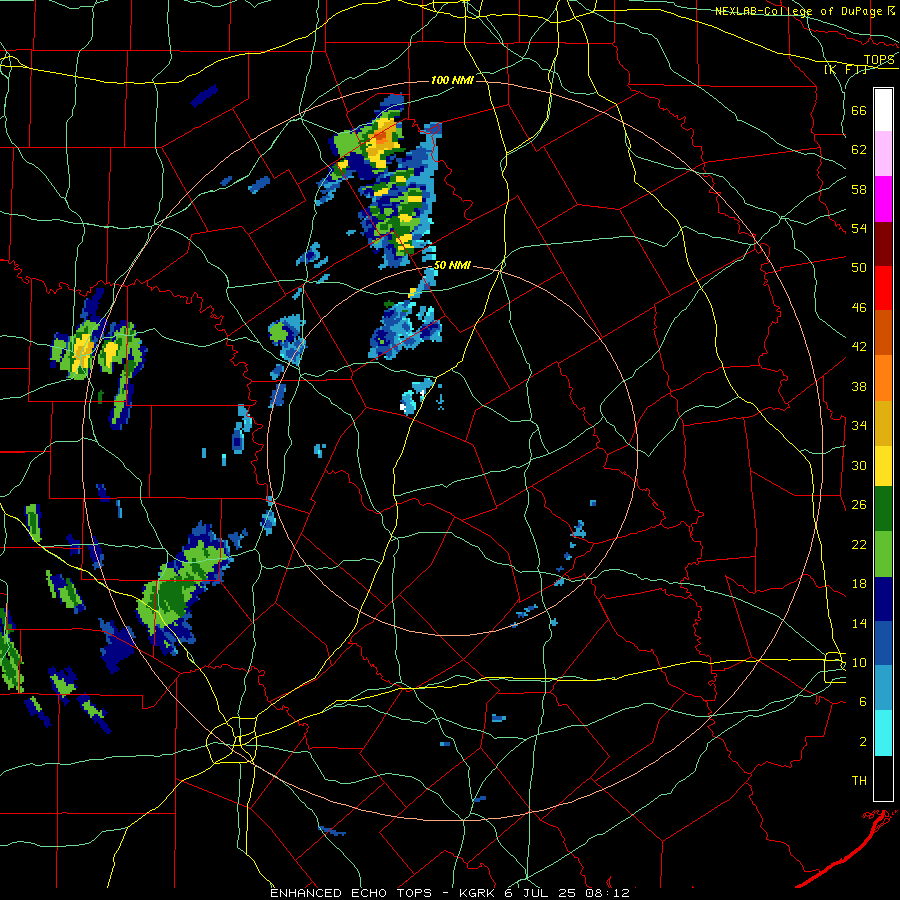Screen dimensions: 900x900
Task: Pick the light orange legend swatch
Action: [883, 378]
